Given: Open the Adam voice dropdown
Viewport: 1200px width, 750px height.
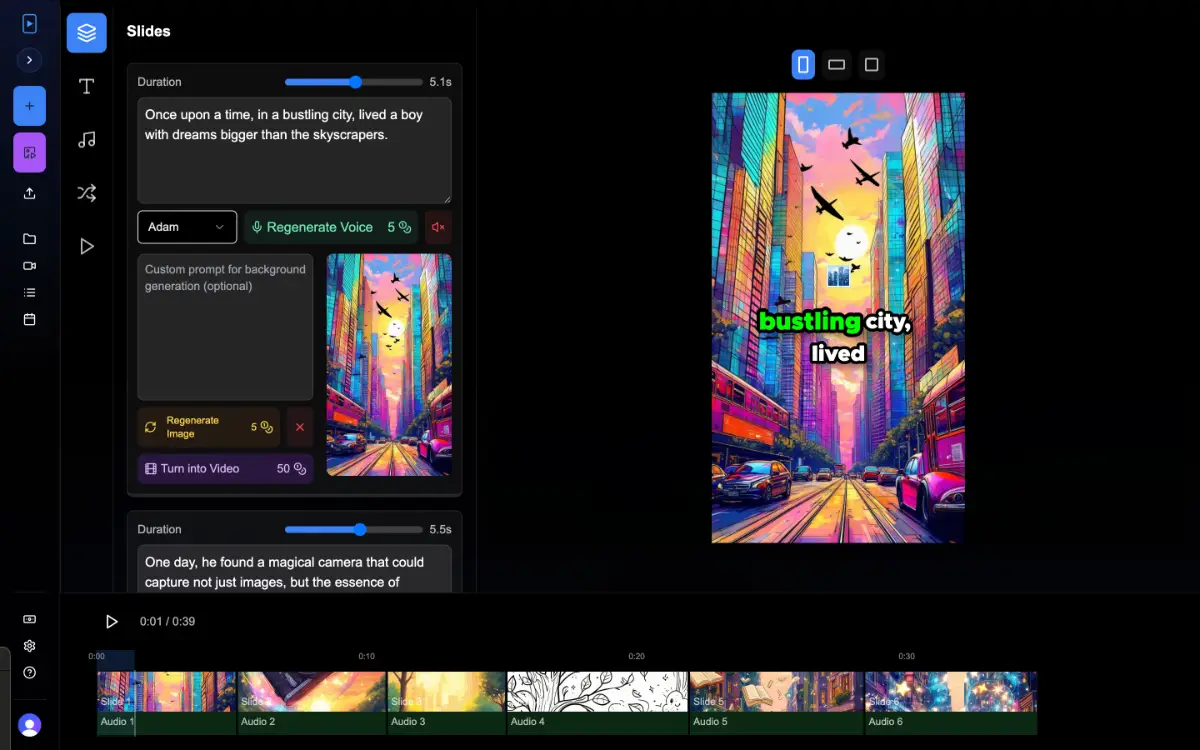Looking at the screenshot, I should coord(187,227).
